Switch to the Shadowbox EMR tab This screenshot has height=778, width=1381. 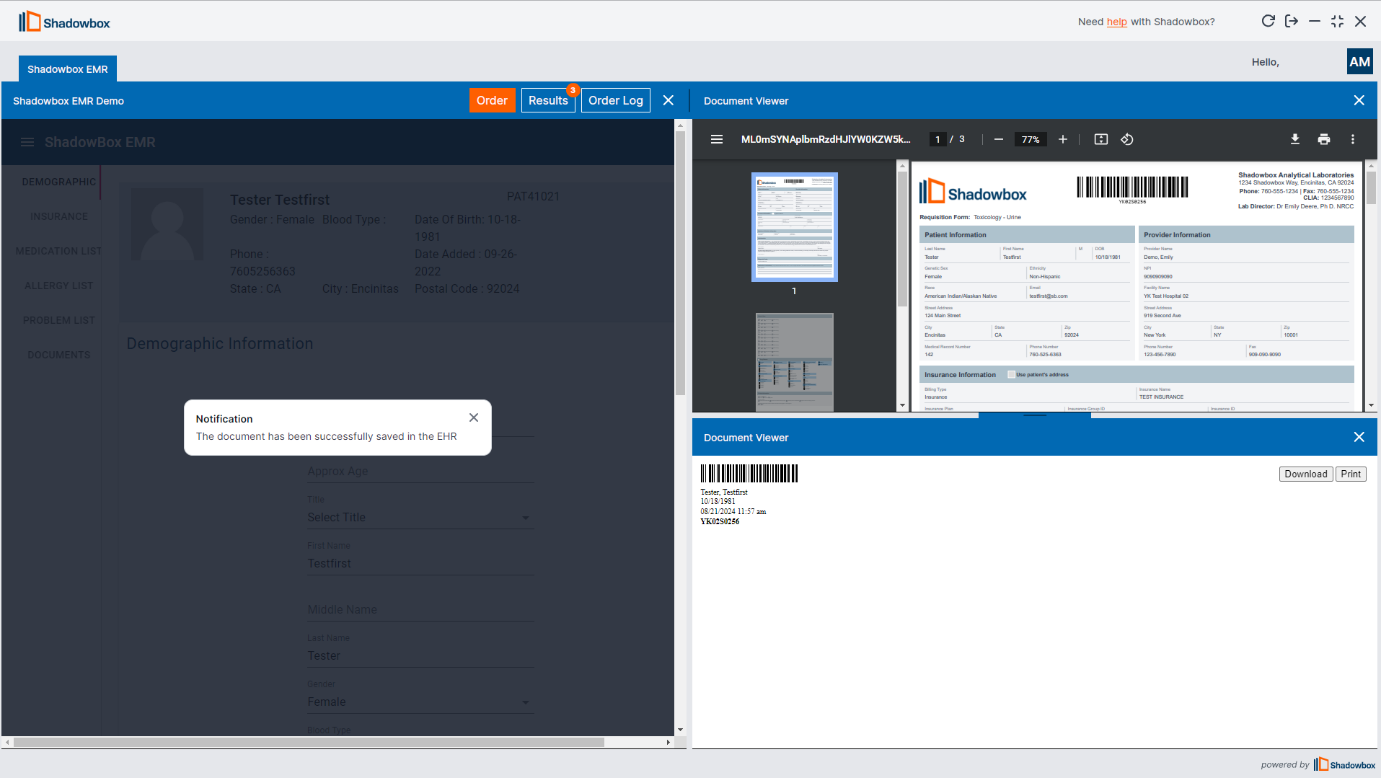click(68, 69)
